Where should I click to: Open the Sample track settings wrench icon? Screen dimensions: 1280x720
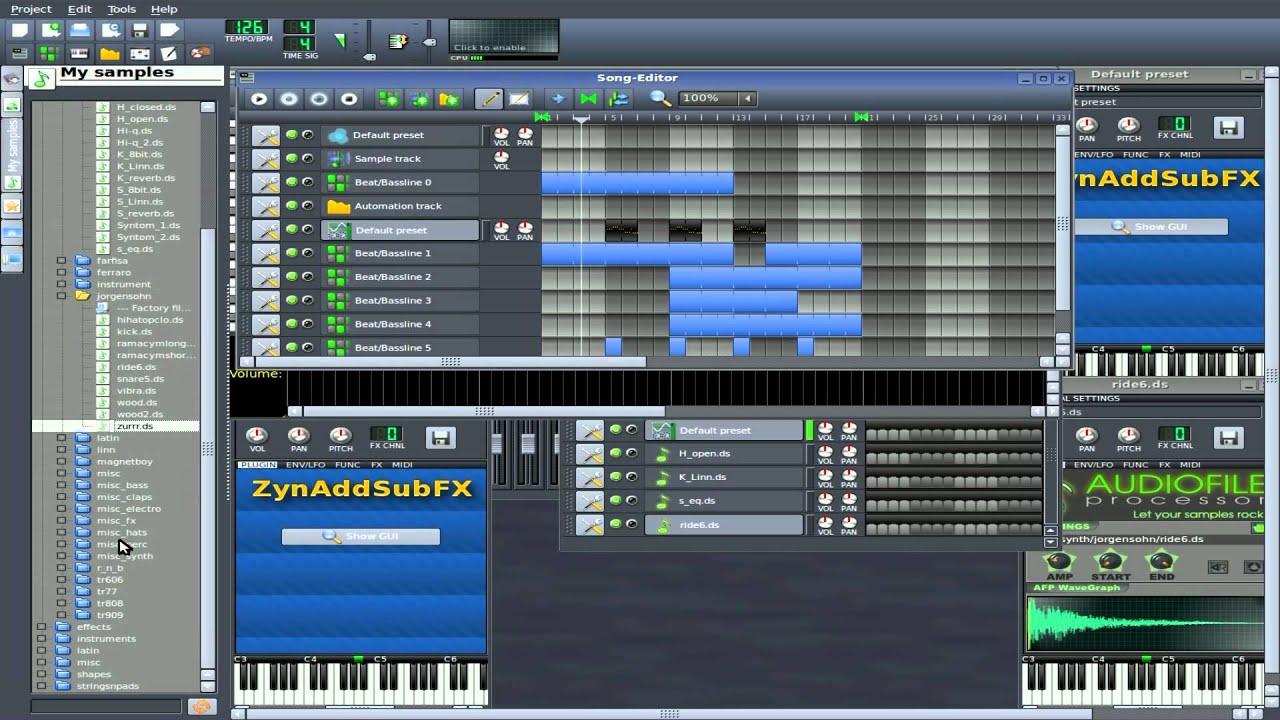[265, 159]
